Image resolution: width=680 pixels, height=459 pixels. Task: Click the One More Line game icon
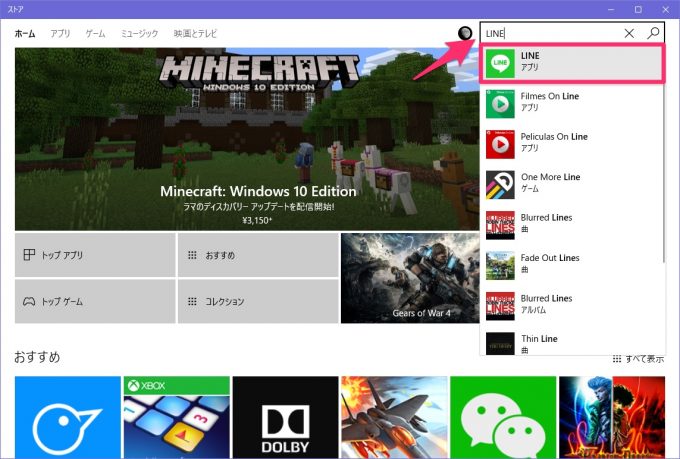click(x=500, y=184)
